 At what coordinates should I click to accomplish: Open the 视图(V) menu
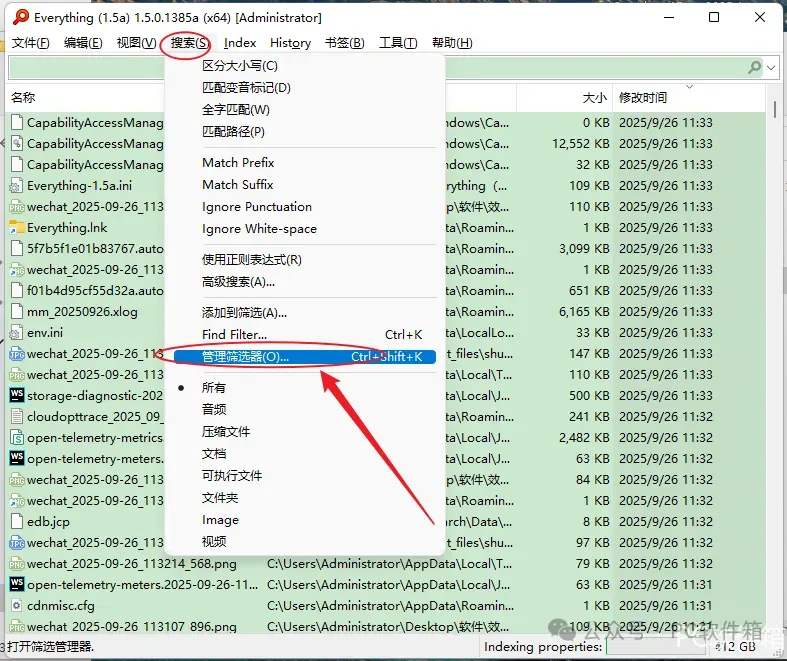[137, 43]
